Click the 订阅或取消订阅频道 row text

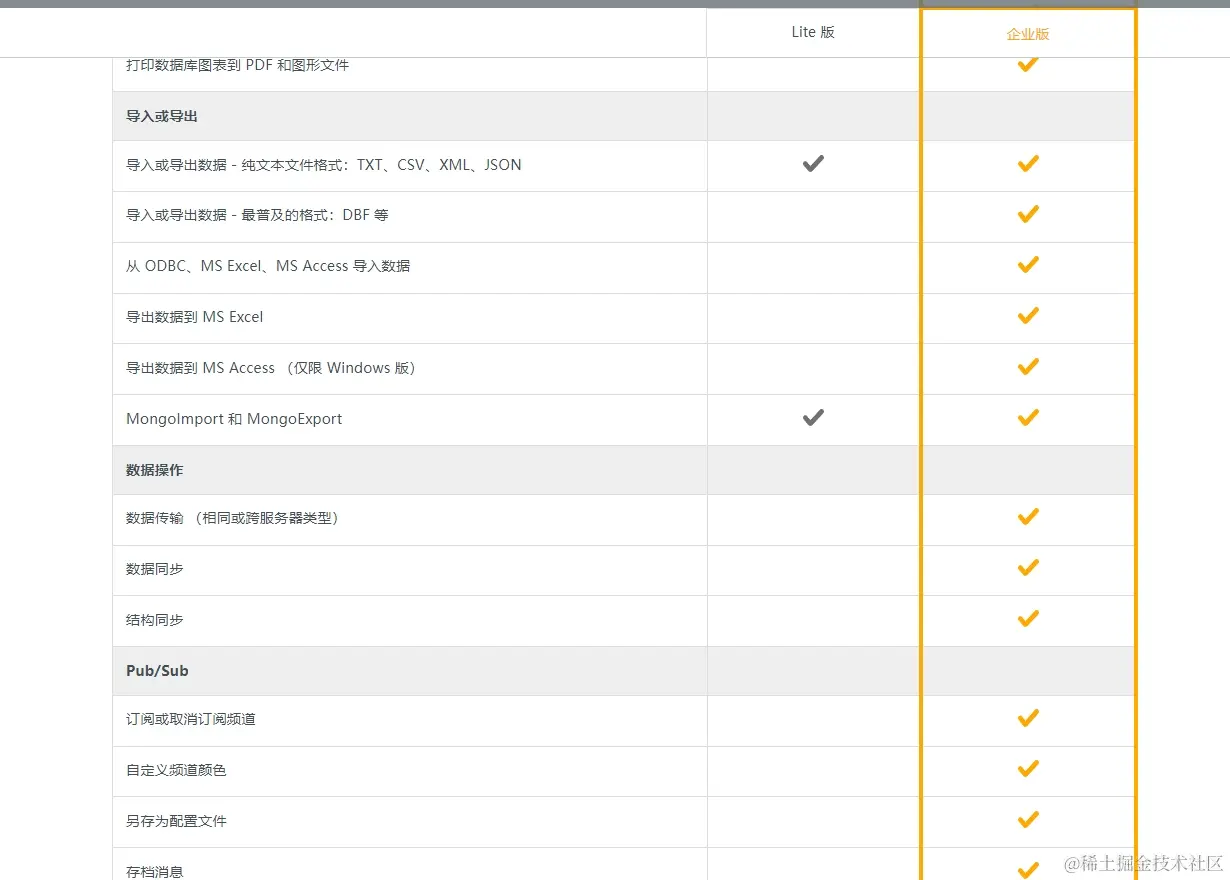point(191,719)
